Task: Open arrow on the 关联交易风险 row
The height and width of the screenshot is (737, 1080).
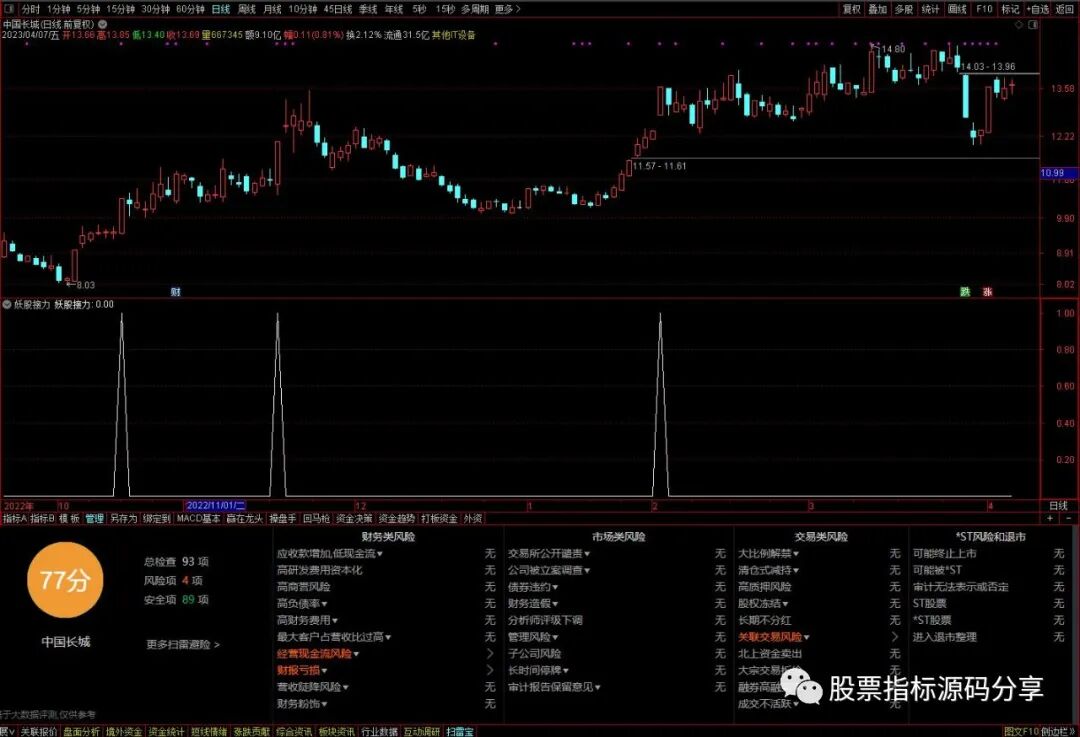Action: click(895, 637)
